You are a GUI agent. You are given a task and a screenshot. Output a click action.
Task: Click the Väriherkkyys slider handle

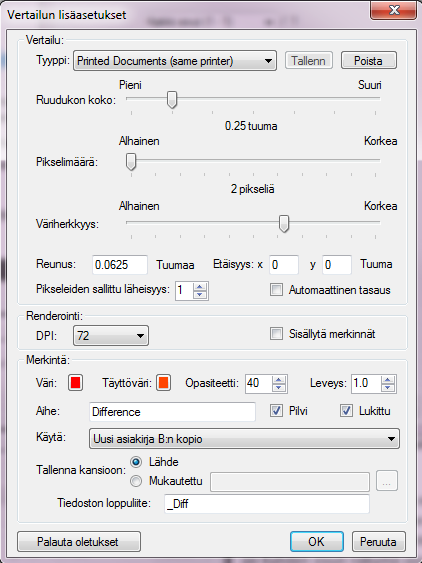284,224
